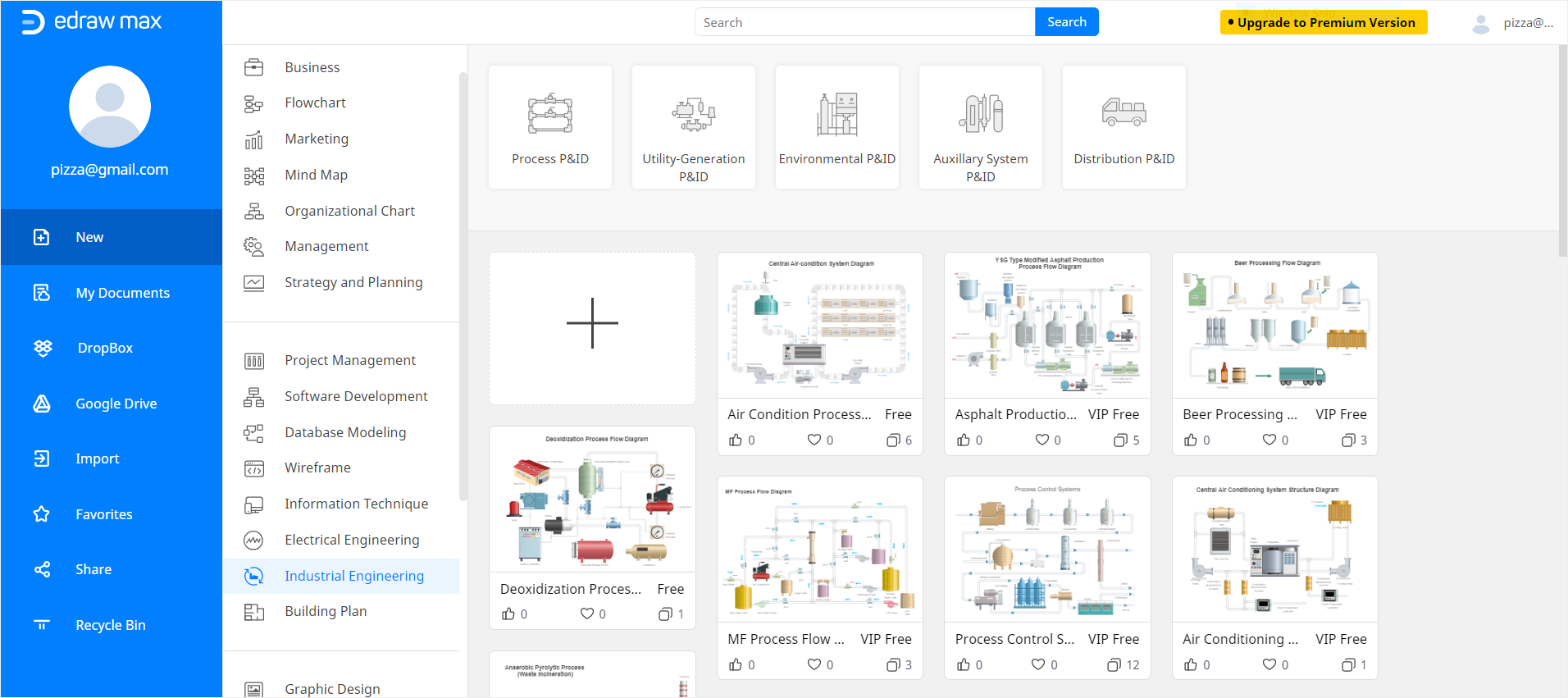Open MF Process Flow template thumbnail
The height and width of the screenshot is (698, 1568).
tap(820, 550)
